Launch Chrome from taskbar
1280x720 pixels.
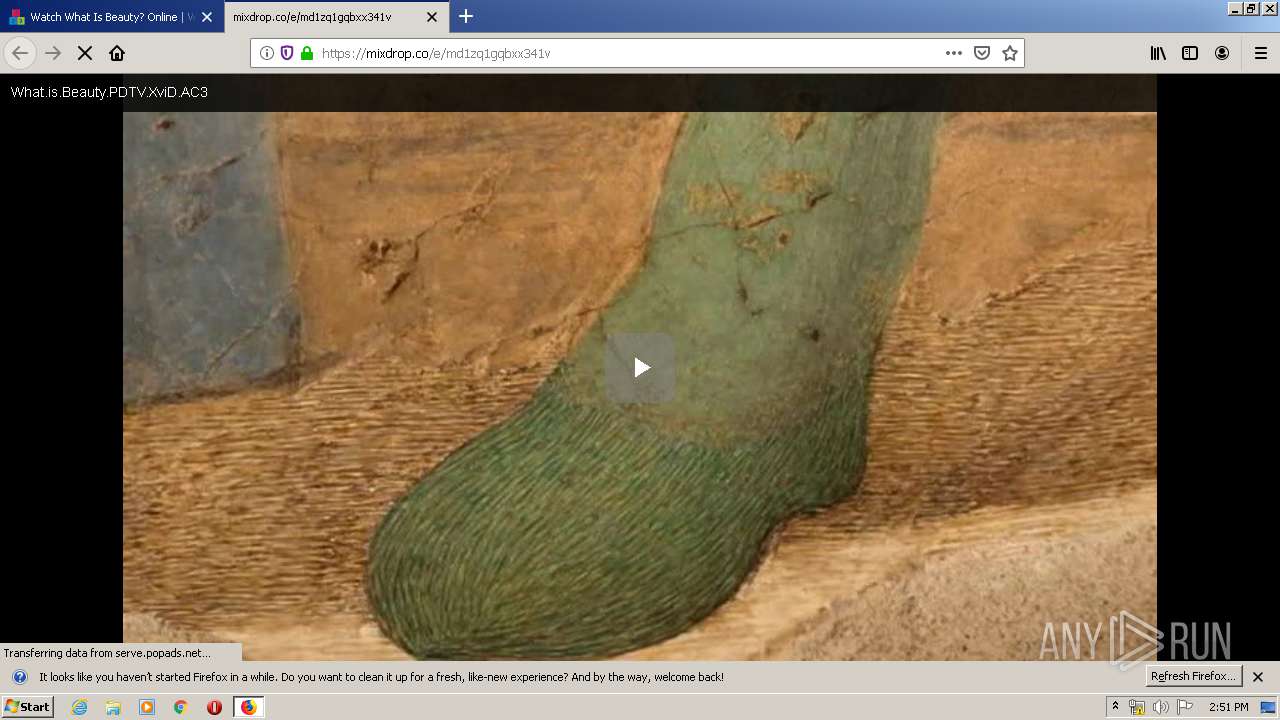181,707
